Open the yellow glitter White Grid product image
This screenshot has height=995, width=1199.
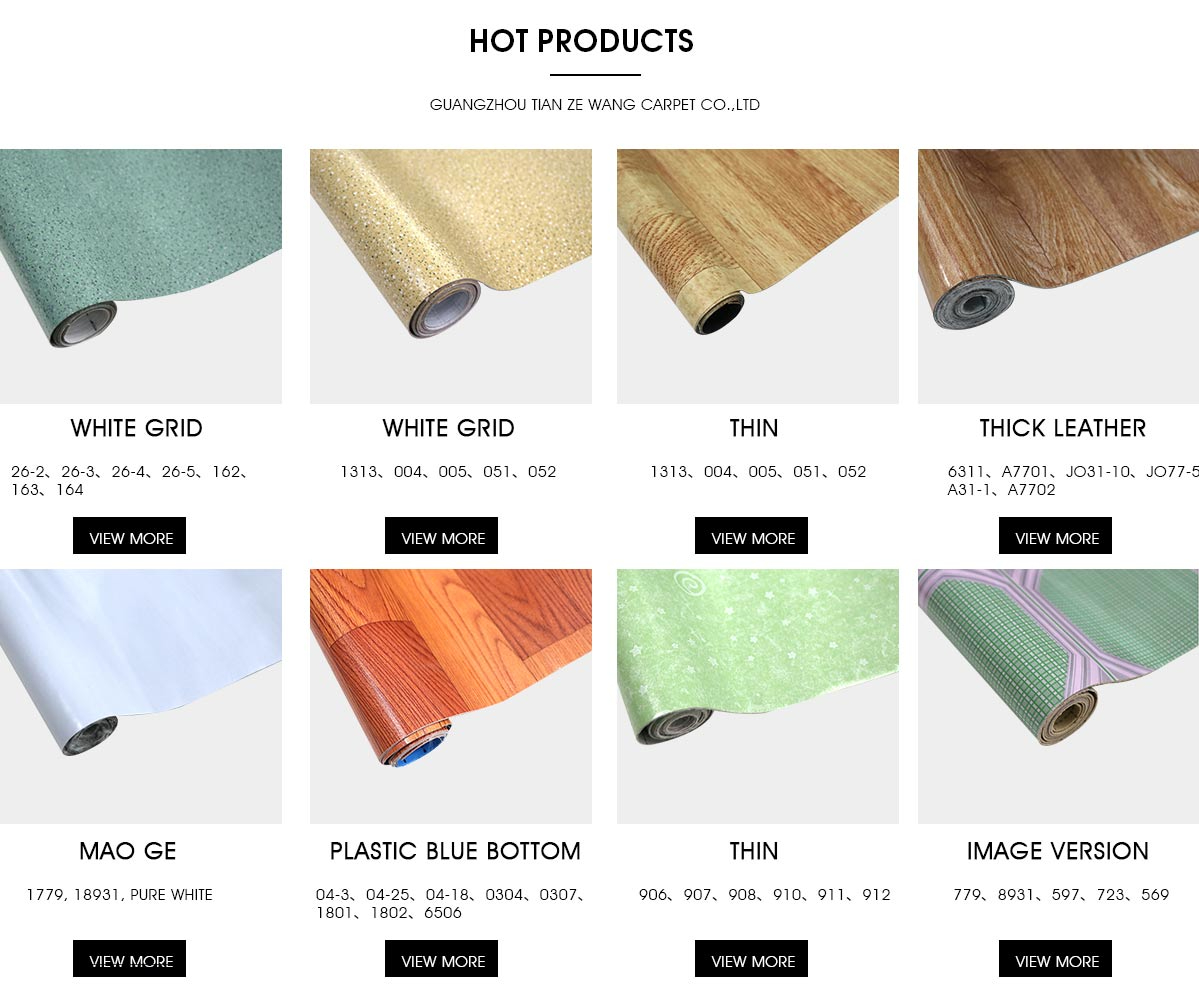(x=450, y=276)
